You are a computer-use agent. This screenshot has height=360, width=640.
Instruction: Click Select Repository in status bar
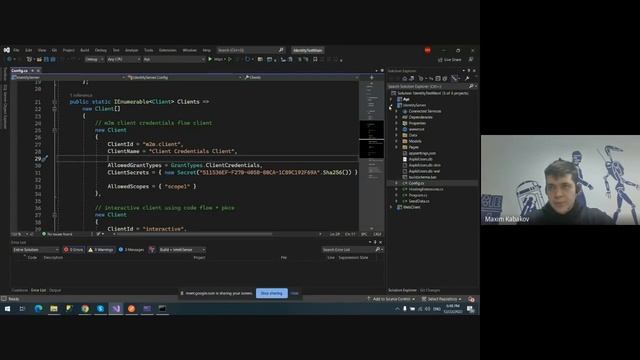tap(442, 299)
